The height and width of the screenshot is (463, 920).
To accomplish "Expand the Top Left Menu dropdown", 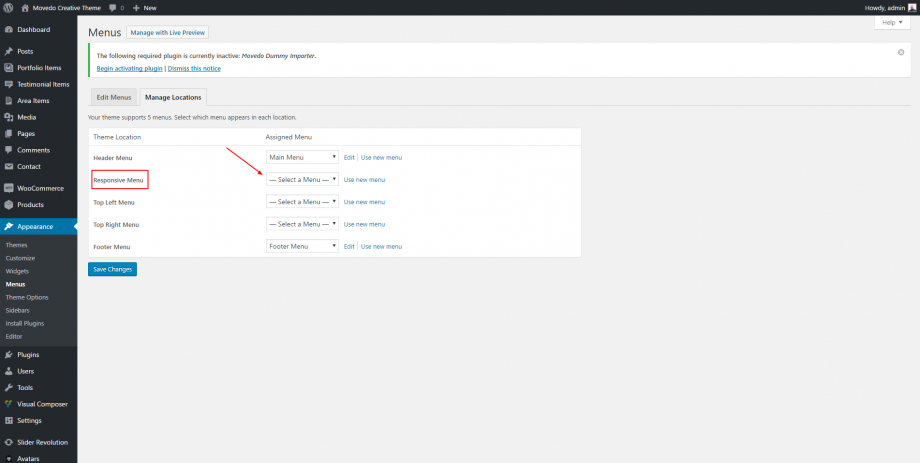I will [x=302, y=202].
